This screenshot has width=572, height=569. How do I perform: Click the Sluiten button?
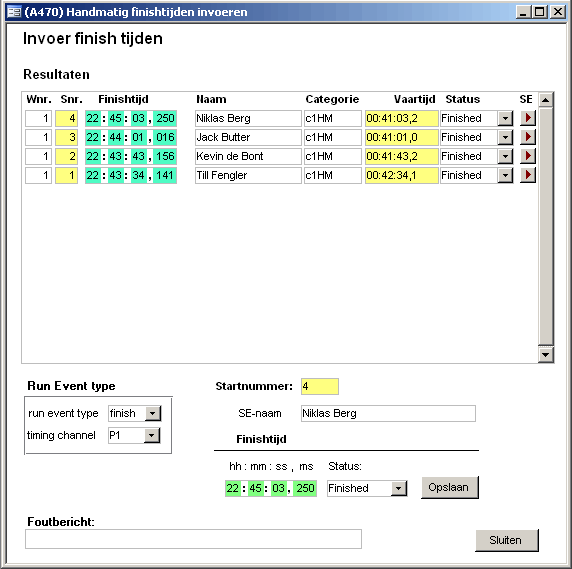coord(507,540)
